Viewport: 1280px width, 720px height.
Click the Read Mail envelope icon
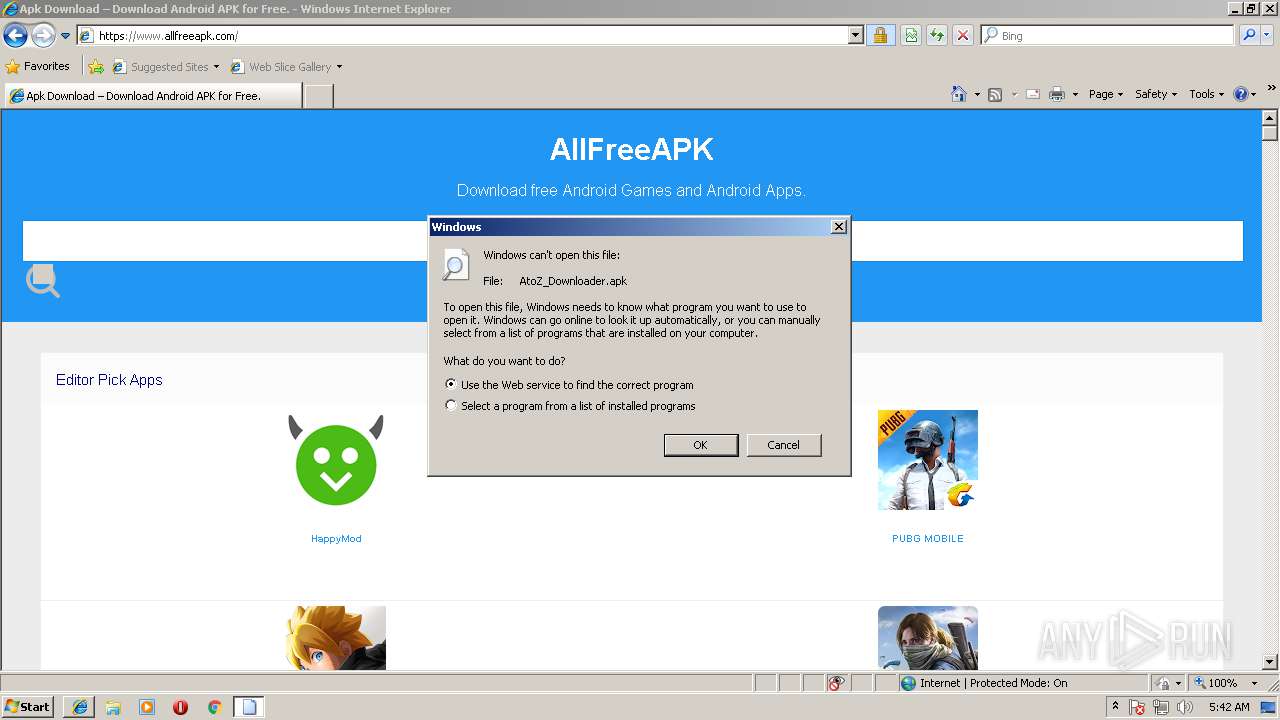tap(1032, 94)
